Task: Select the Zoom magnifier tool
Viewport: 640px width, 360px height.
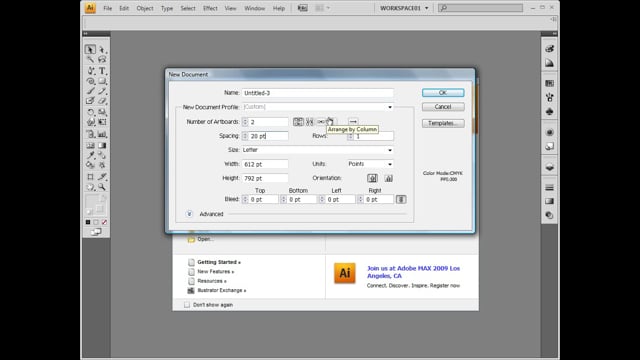Action: [x=102, y=187]
